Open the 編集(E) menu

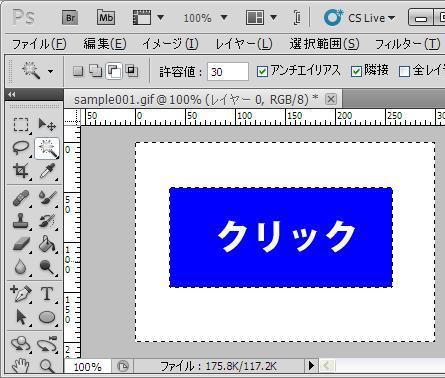click(x=105, y=44)
